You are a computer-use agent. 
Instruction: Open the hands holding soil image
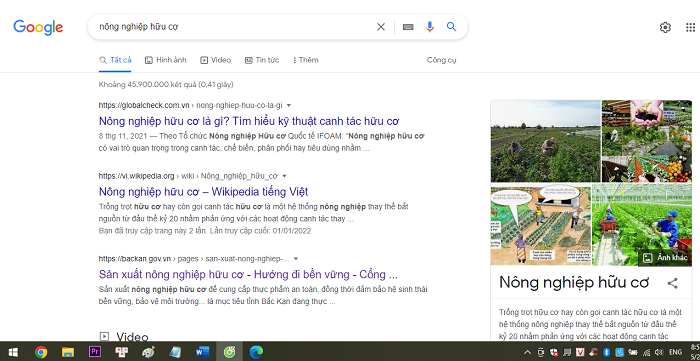coord(647,141)
